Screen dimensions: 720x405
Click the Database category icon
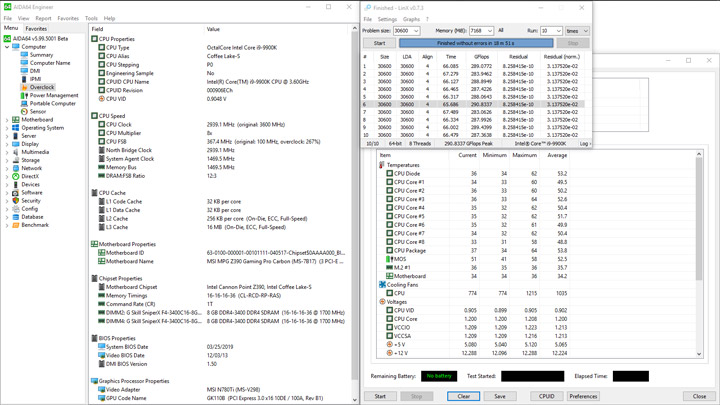pos(16,217)
